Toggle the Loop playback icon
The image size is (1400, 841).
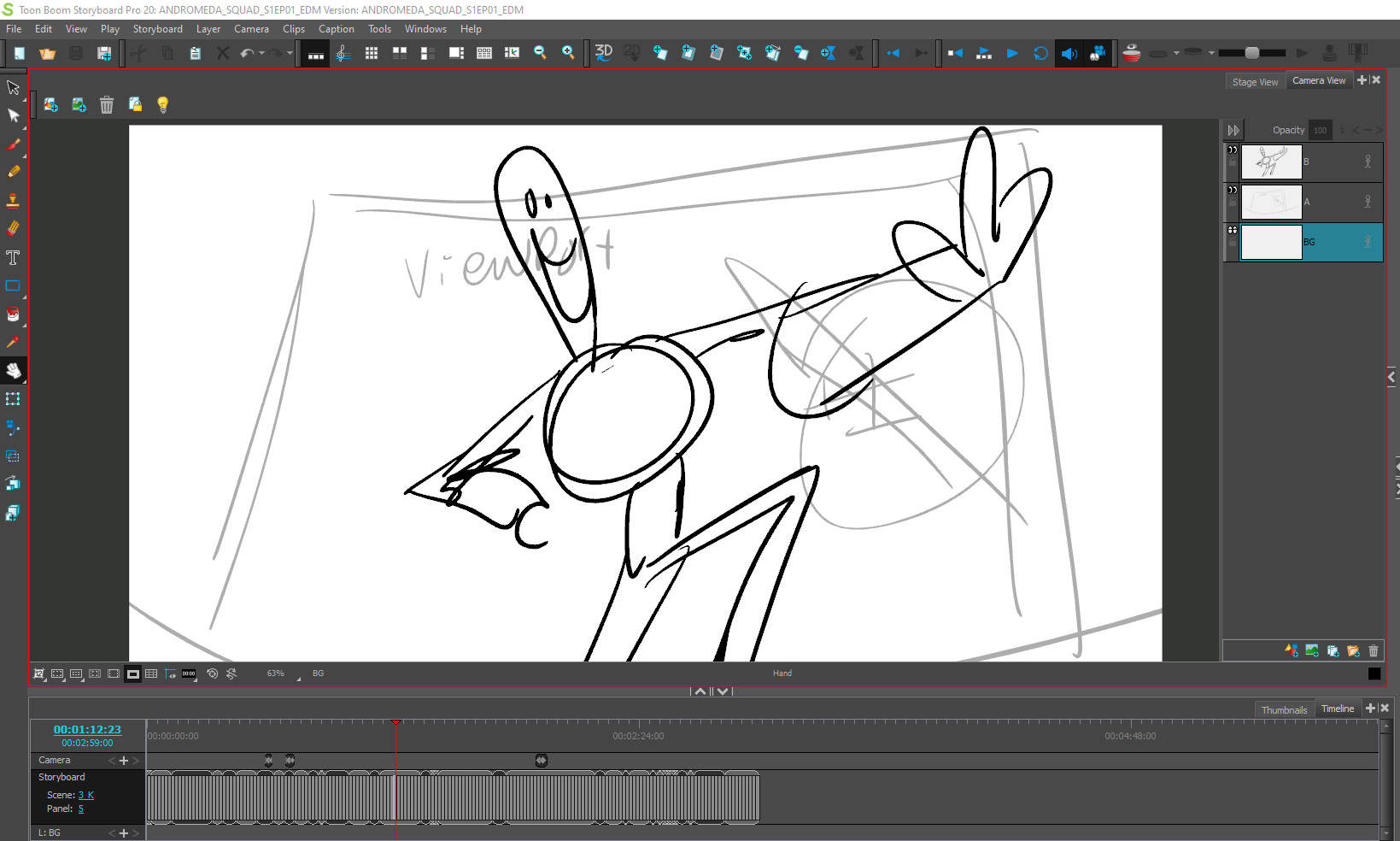coord(1040,53)
